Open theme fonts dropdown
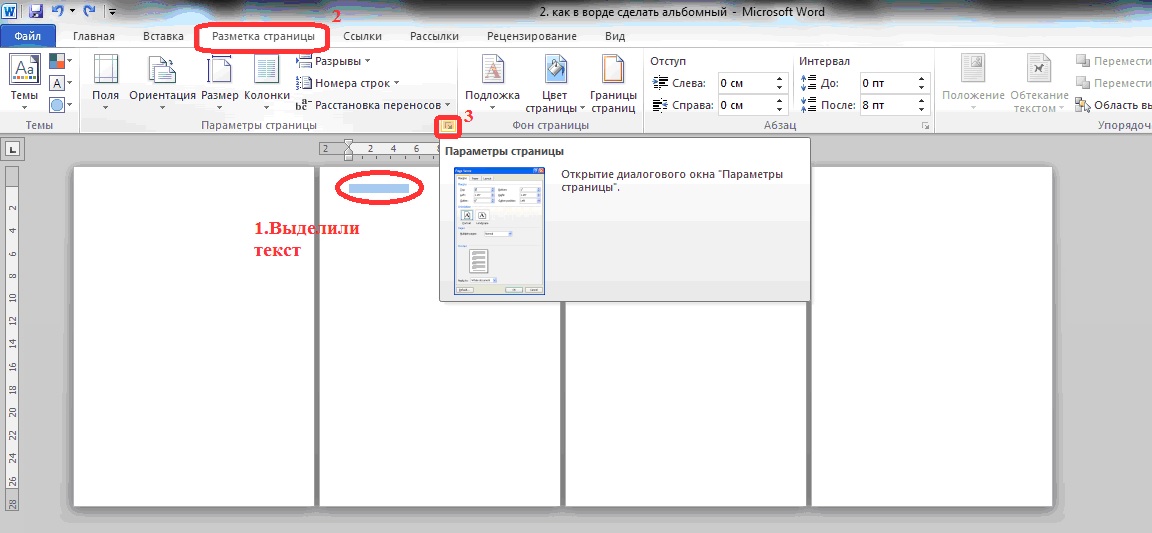This screenshot has height=533, width=1152. point(60,83)
